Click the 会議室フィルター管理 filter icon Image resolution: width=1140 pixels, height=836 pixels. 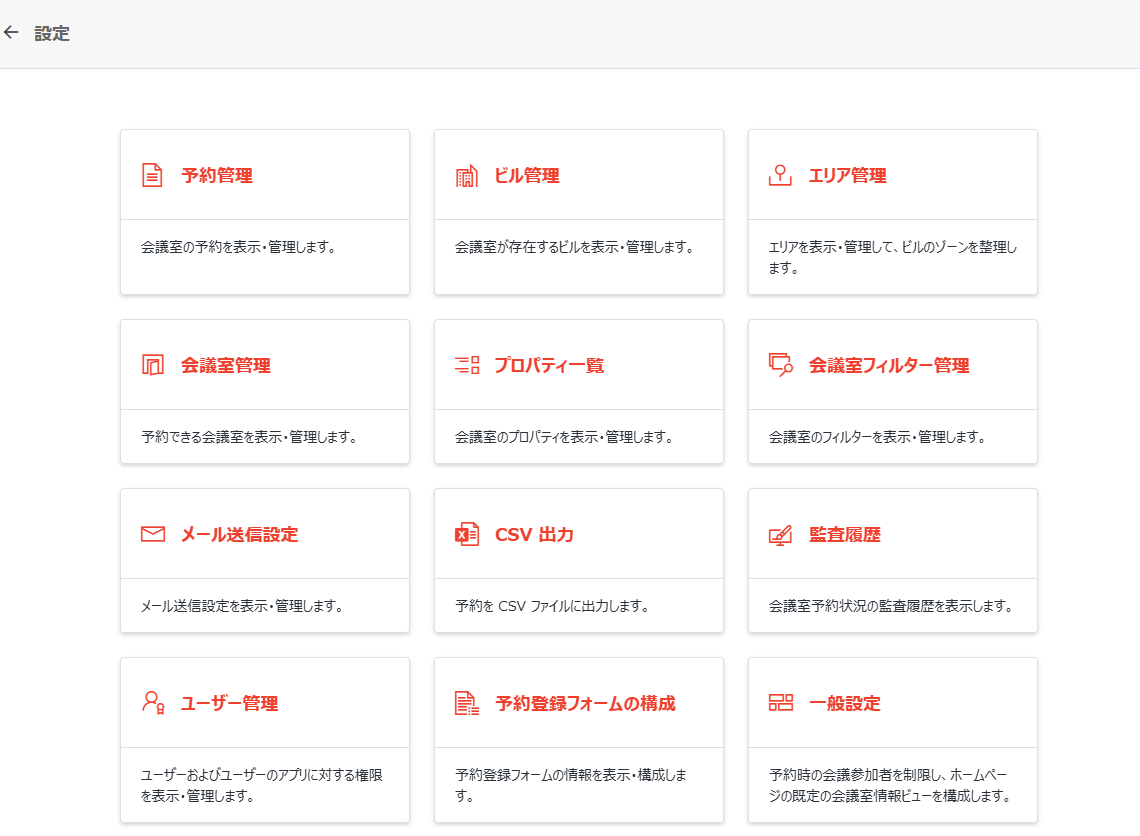coord(781,365)
